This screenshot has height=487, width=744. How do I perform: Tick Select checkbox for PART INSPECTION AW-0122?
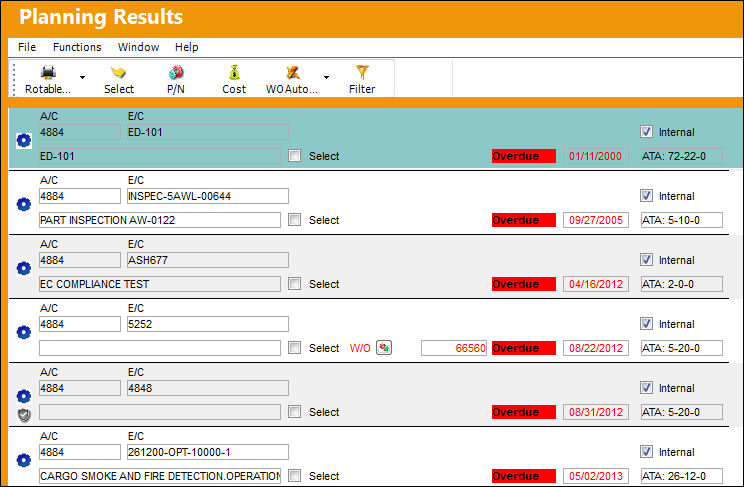click(295, 220)
